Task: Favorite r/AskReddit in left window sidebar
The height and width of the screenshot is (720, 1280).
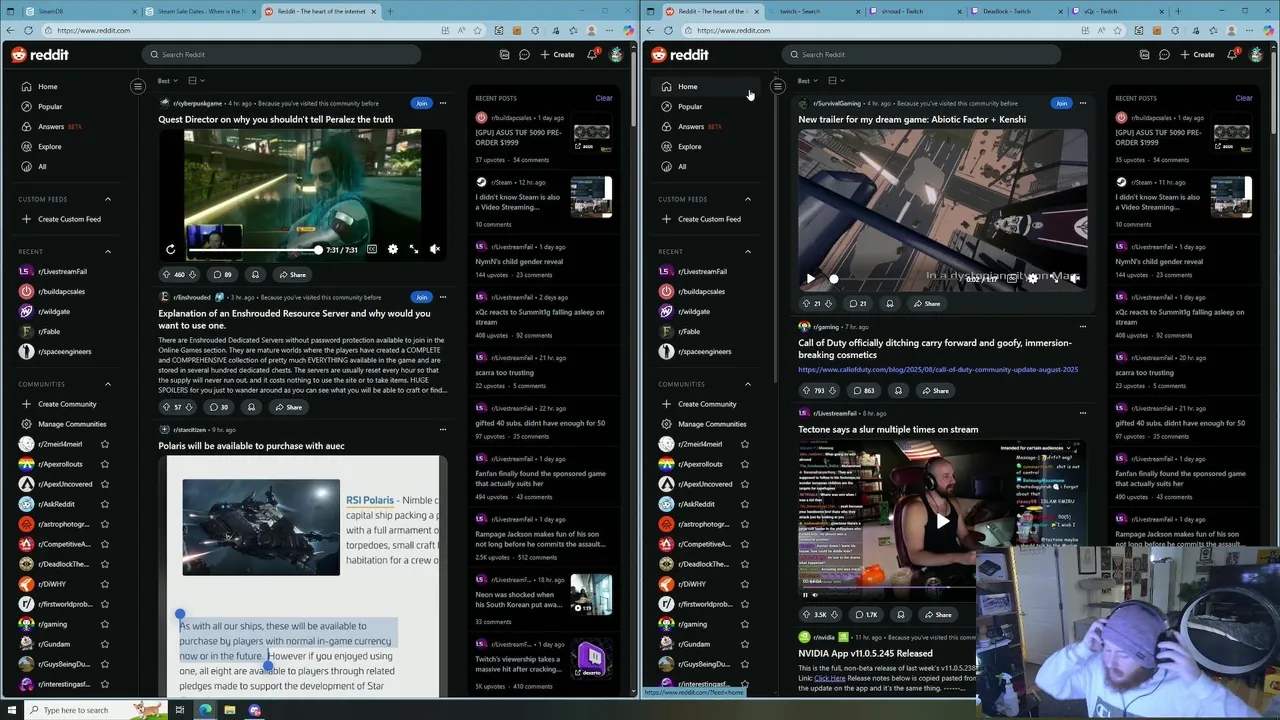Action: 105,504
